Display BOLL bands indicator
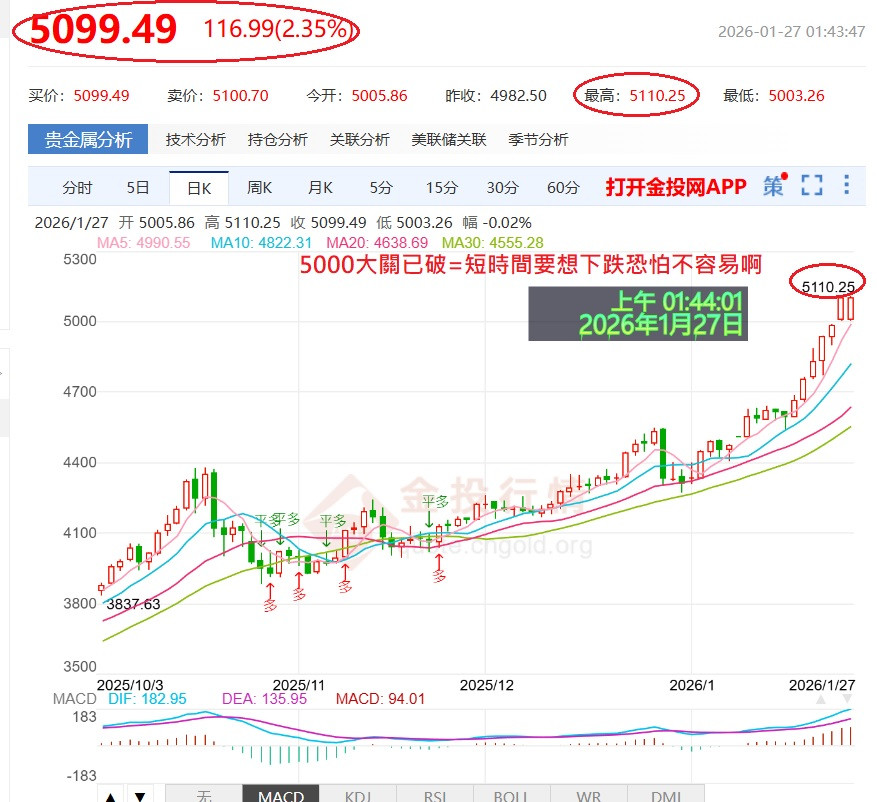Viewport: 877px width, 802px height. point(510,795)
